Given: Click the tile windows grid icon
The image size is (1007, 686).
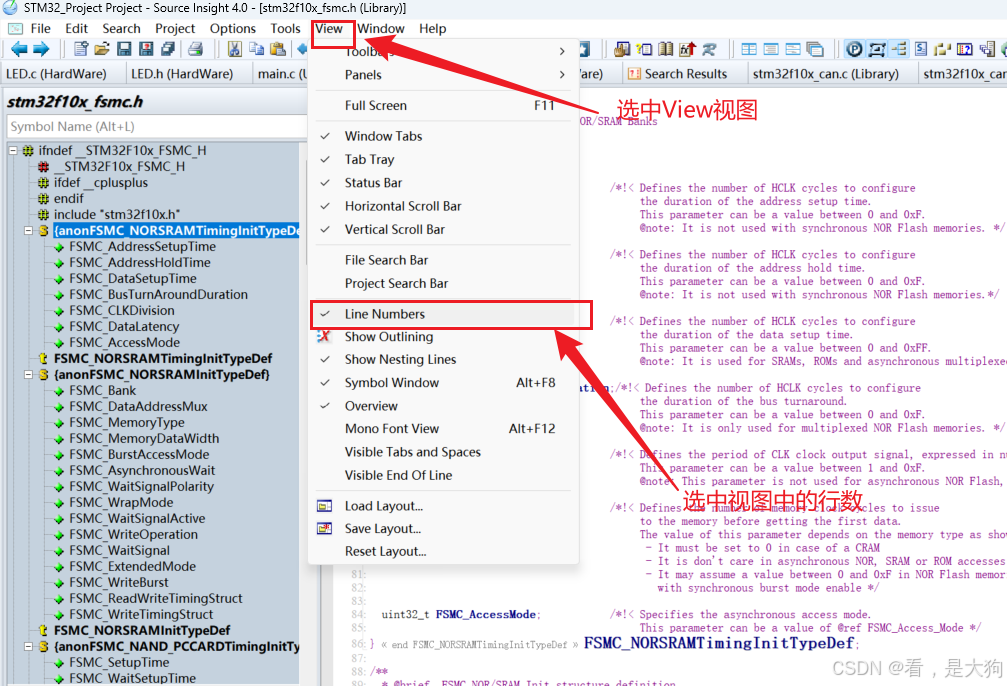Looking at the screenshot, I should (x=749, y=49).
